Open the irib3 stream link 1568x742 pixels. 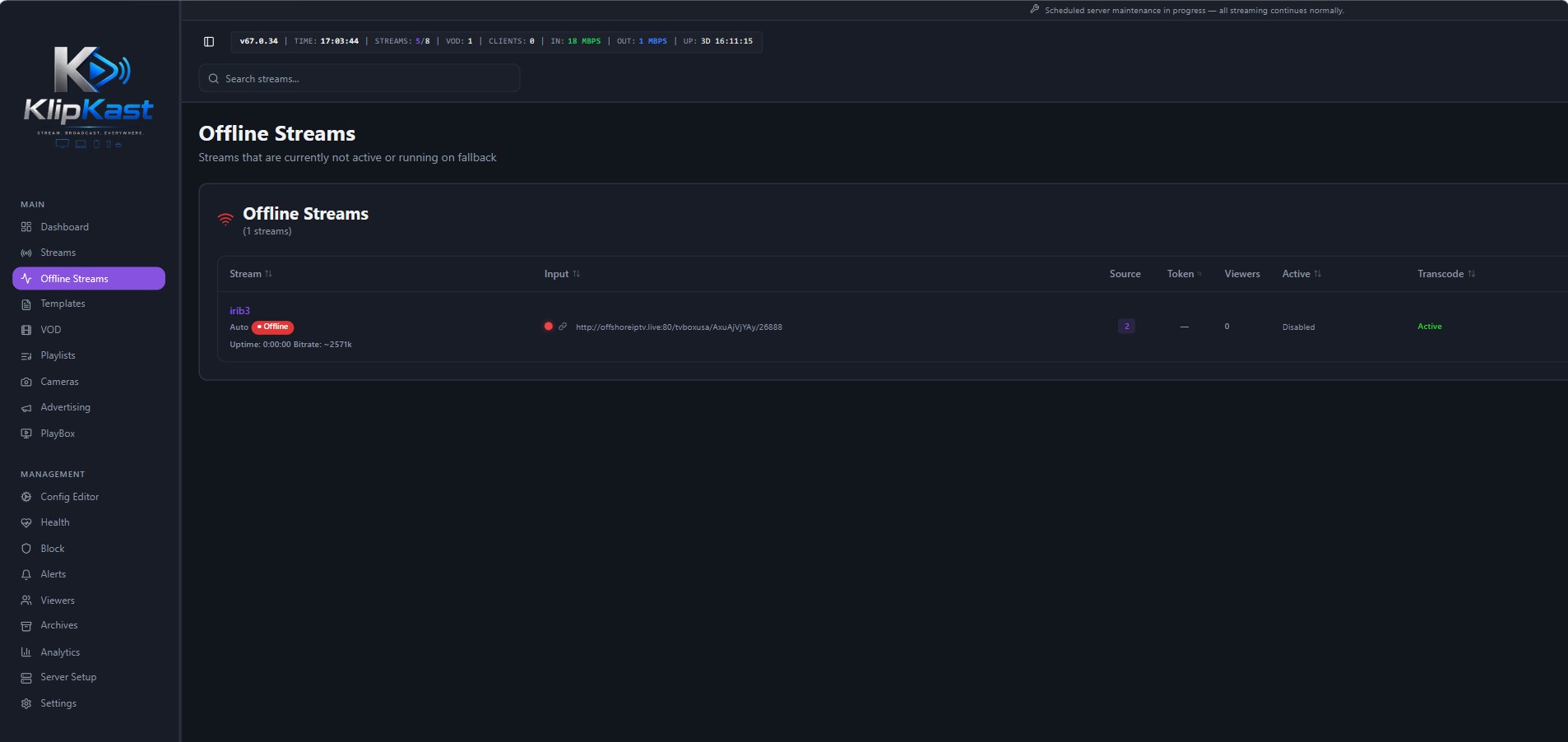coord(239,311)
